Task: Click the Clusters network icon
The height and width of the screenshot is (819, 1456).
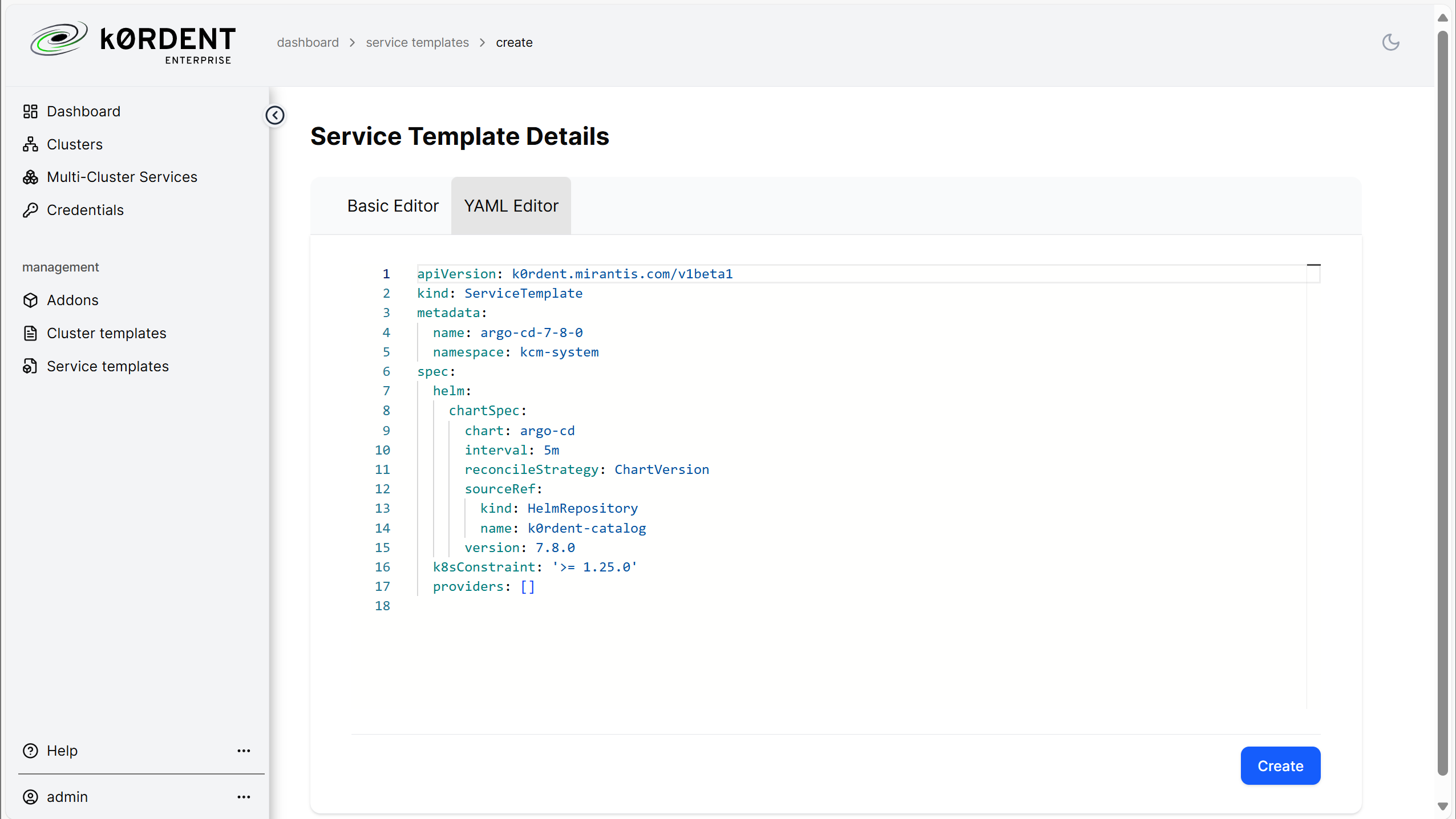Action: [x=30, y=144]
